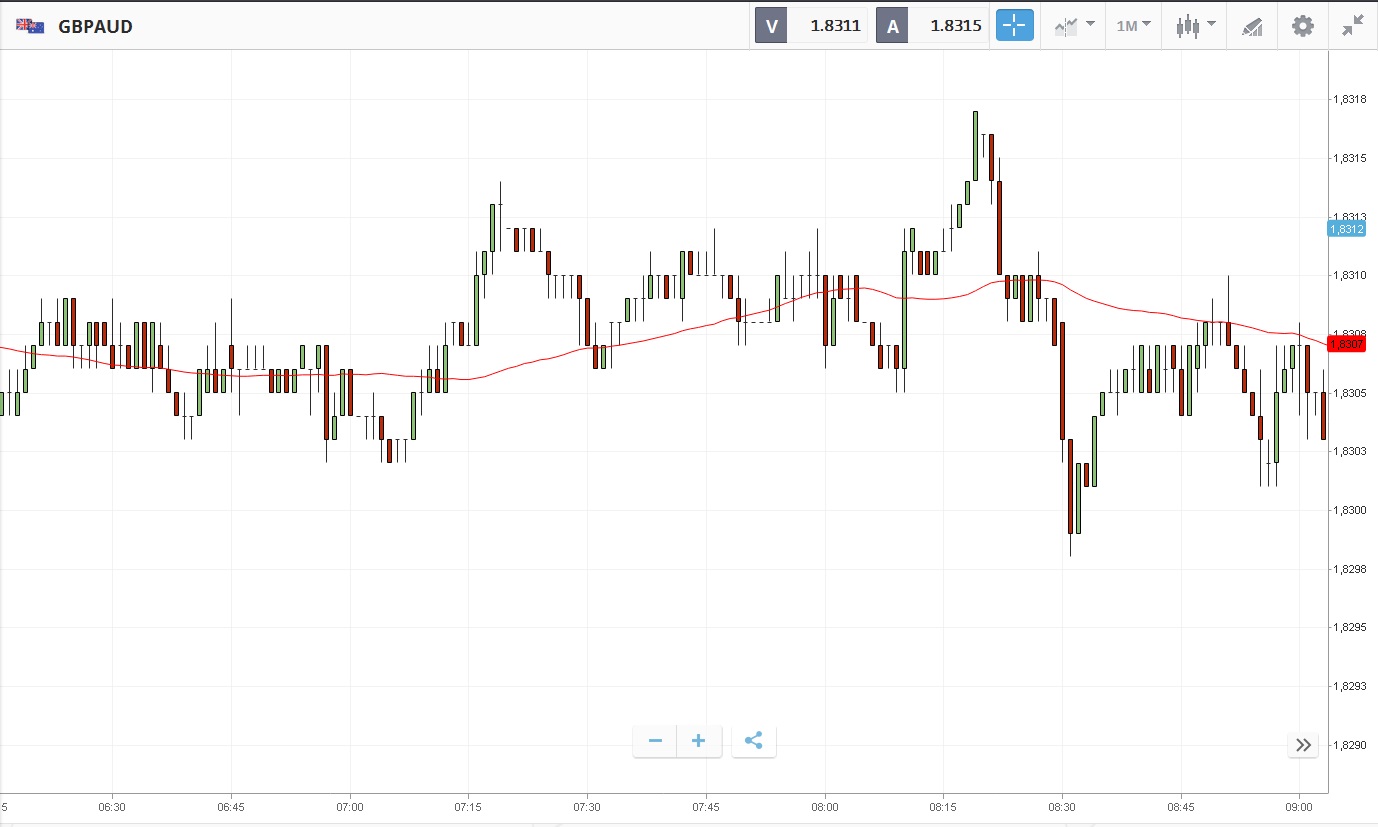The height and width of the screenshot is (827, 1378).
Task: Jump to latest with double-arrow button
Action: [x=1303, y=745]
